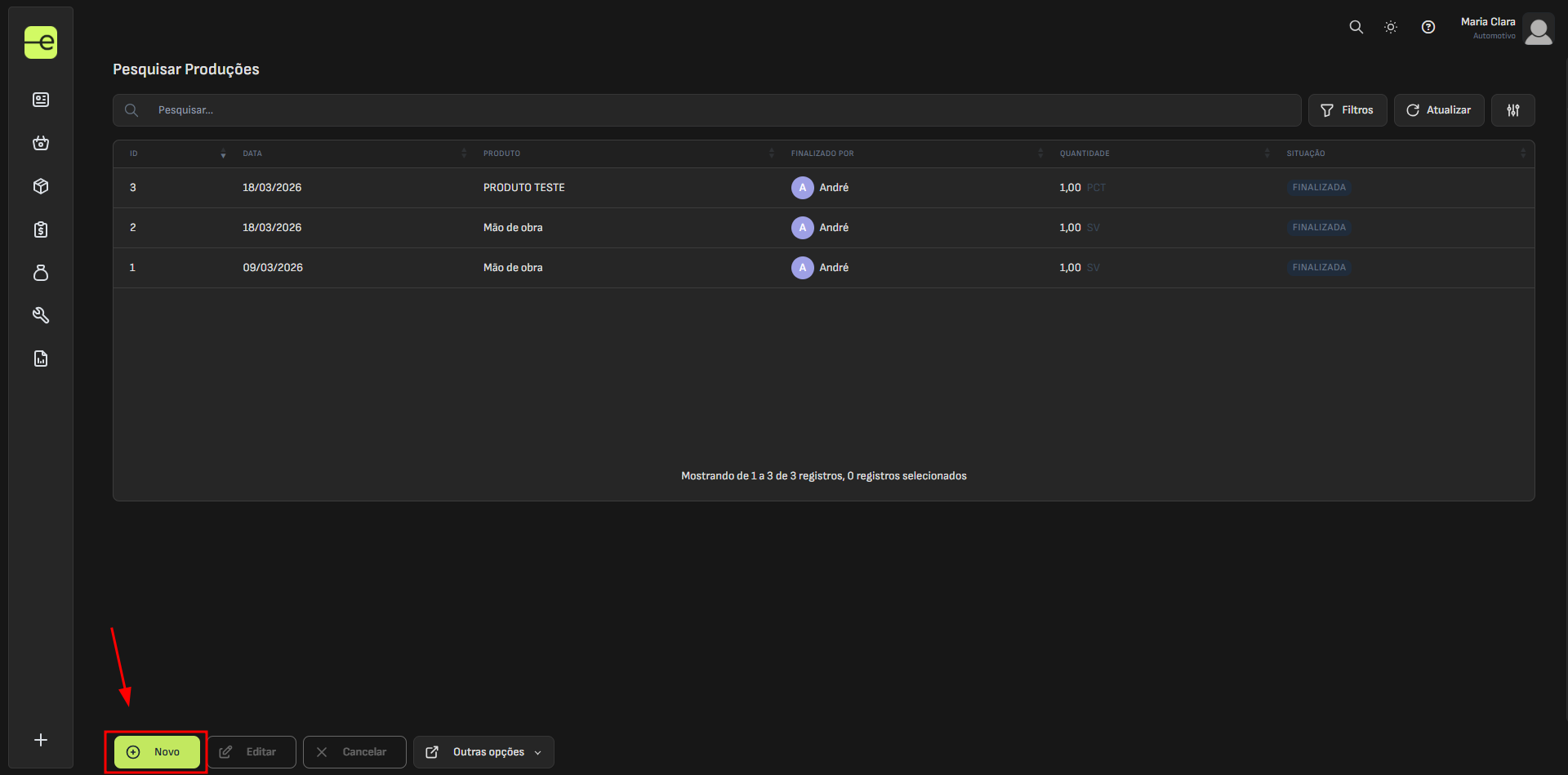The width and height of the screenshot is (1568, 775).
Task: Open the shopping basket sidebar icon
Action: [x=41, y=143]
